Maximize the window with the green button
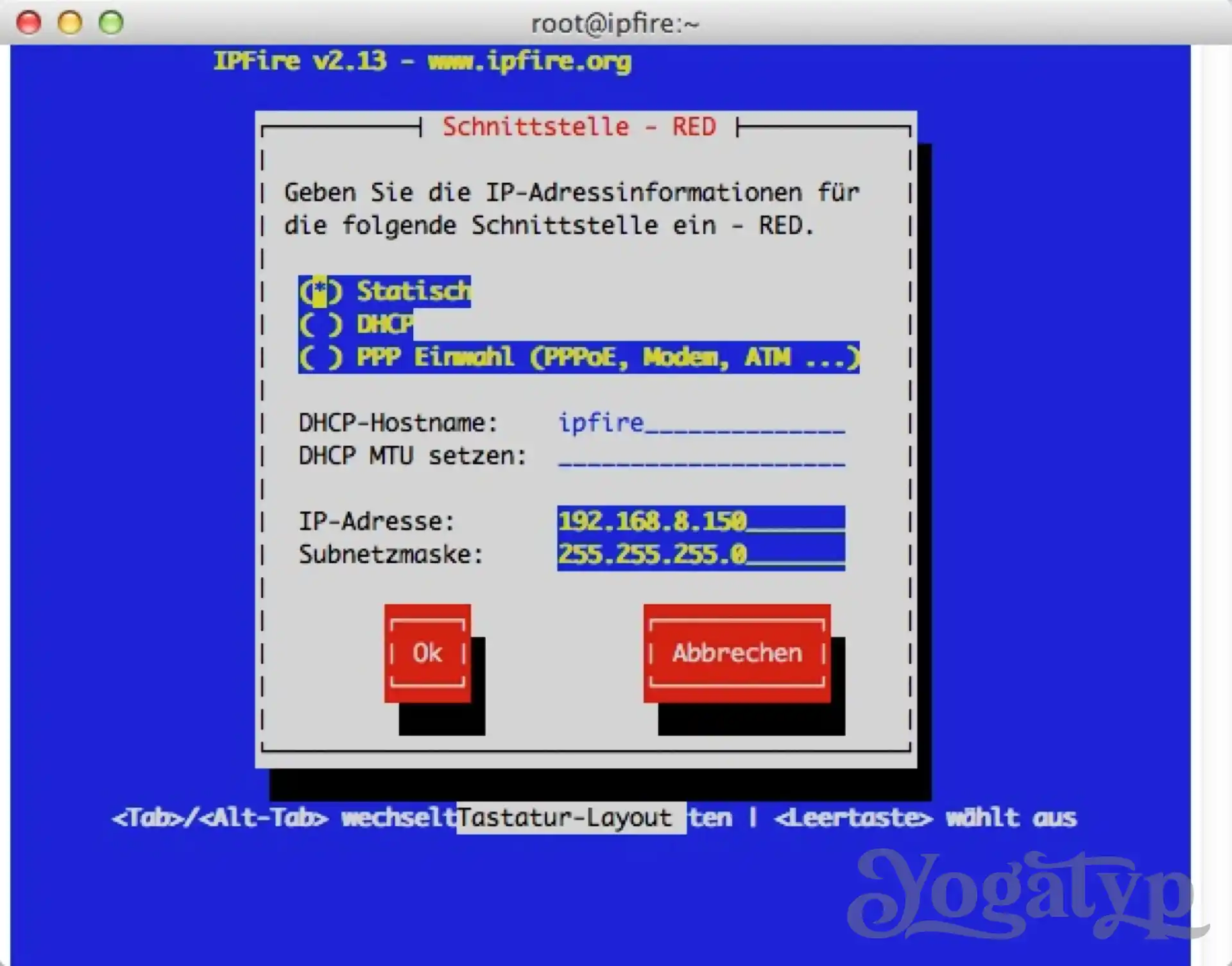This screenshot has width=1232, height=966. click(111, 22)
